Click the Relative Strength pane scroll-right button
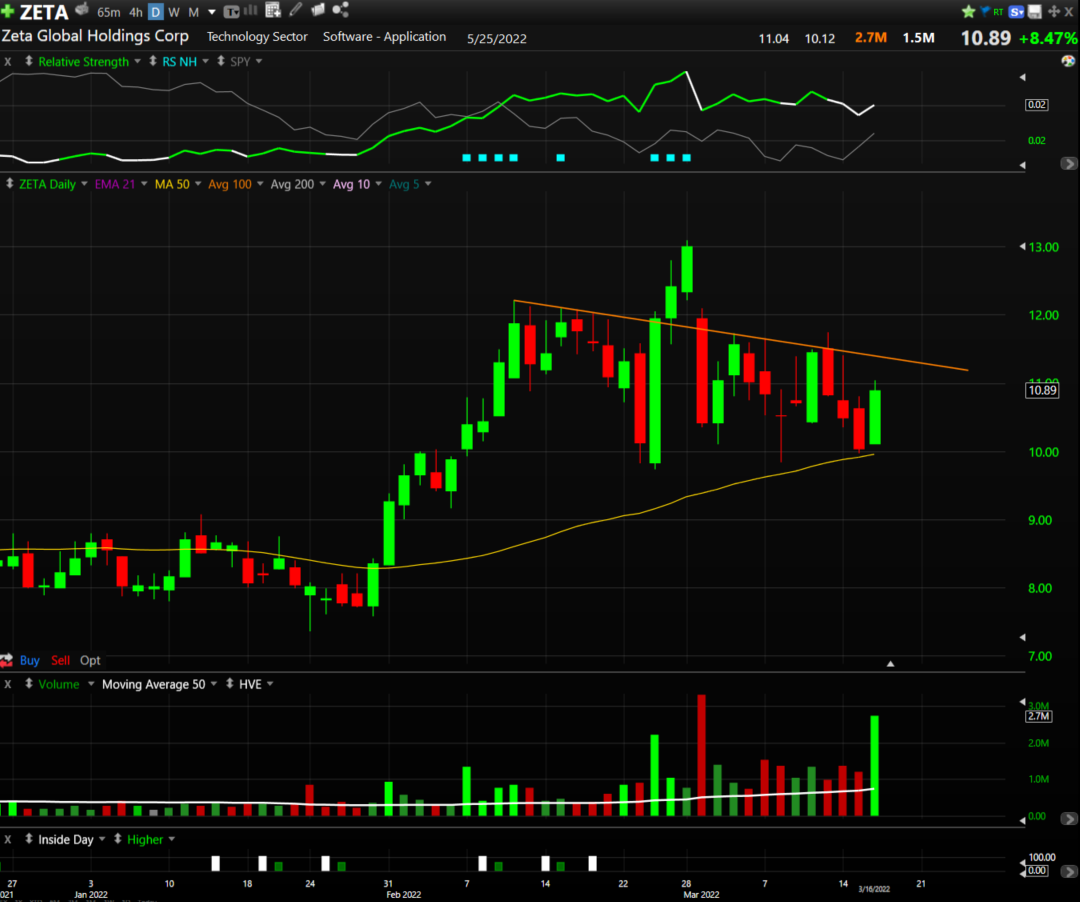The height and width of the screenshot is (902, 1080). coord(1068,163)
